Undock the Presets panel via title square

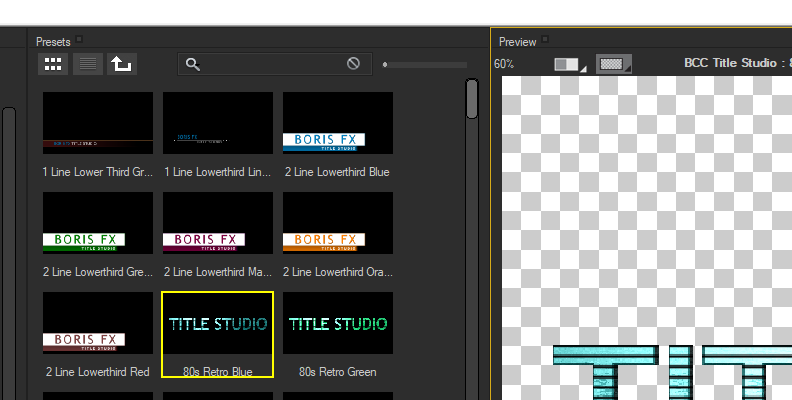click(x=80, y=41)
